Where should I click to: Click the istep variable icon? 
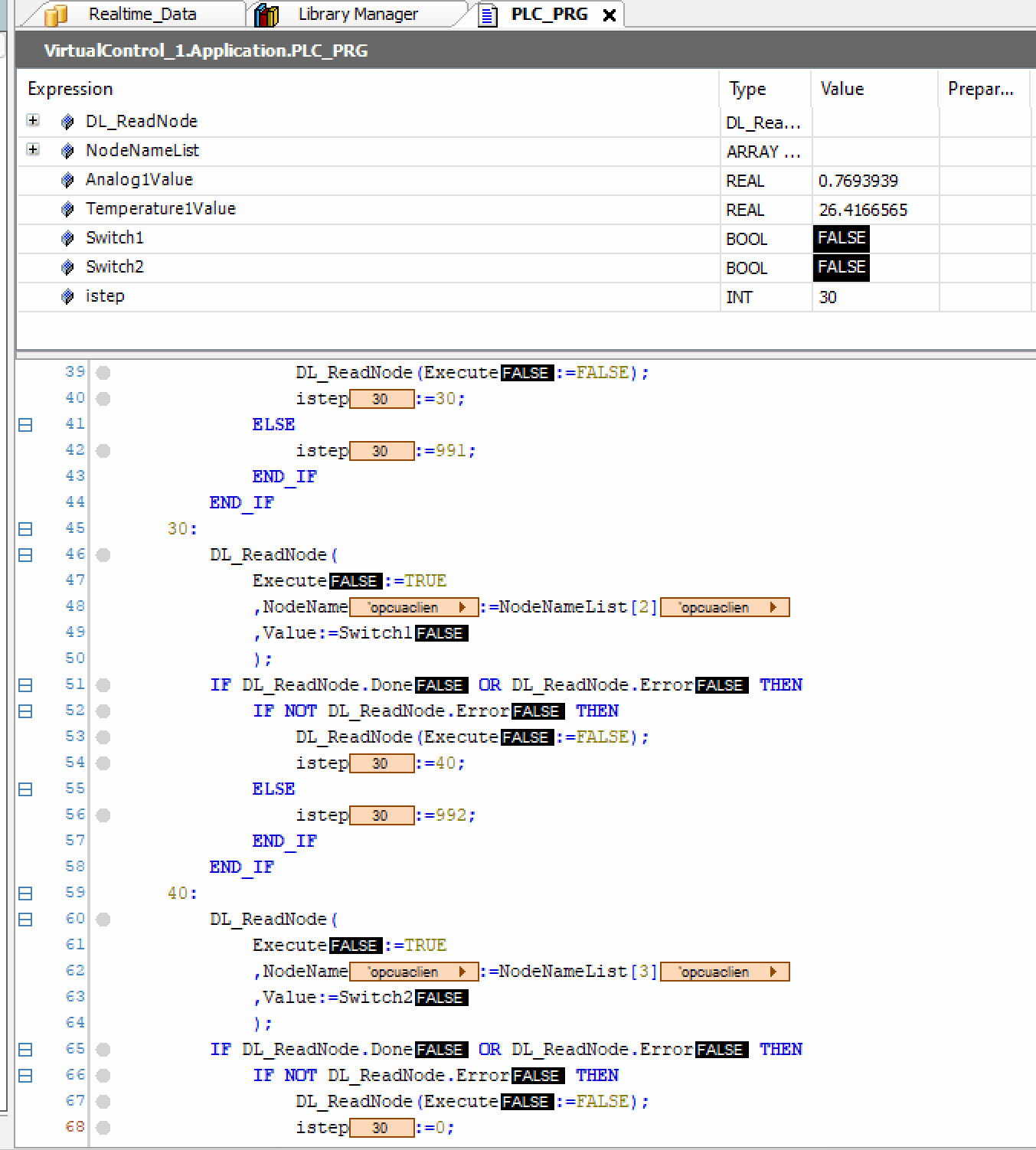tap(67, 296)
